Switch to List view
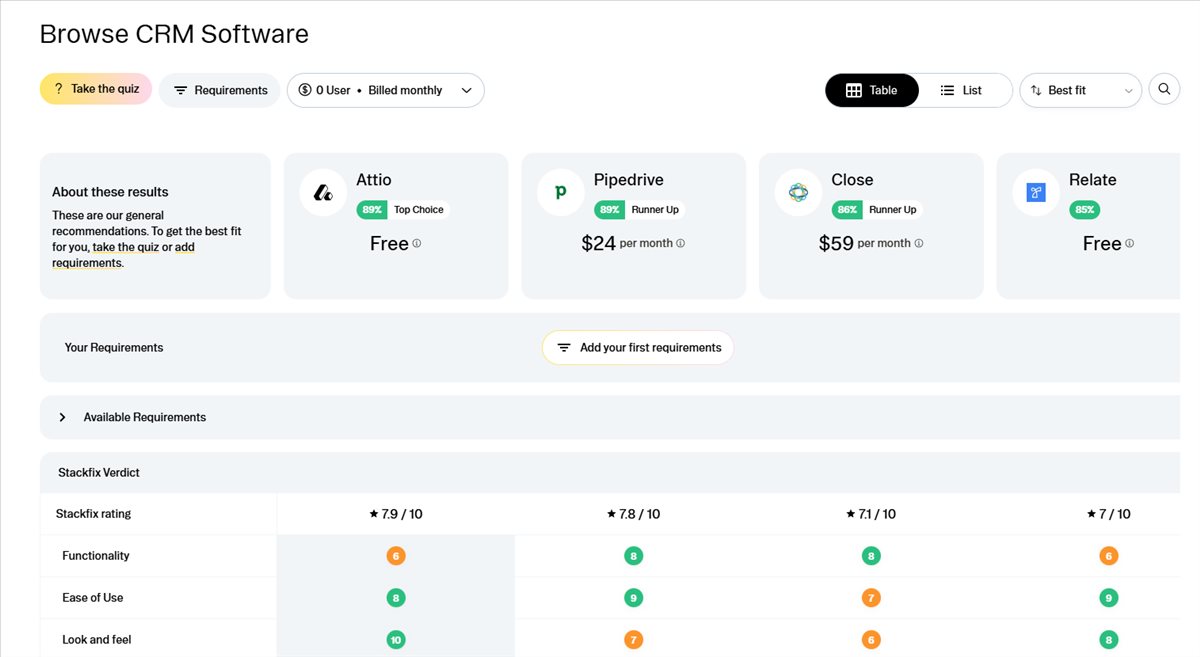Screen dimensions: 1200x657 tap(961, 90)
